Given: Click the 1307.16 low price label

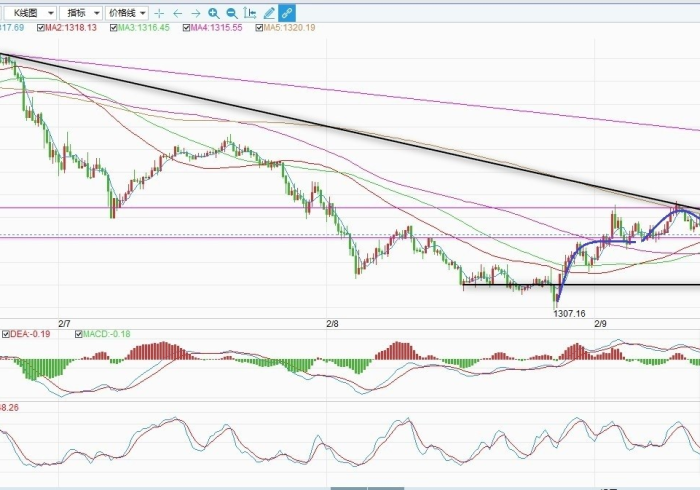Looking at the screenshot, I should point(568,312).
